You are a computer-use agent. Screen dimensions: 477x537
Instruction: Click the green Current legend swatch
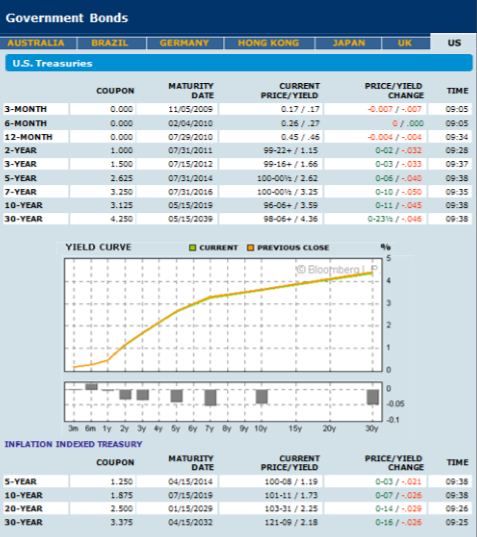pyautogui.click(x=192, y=248)
